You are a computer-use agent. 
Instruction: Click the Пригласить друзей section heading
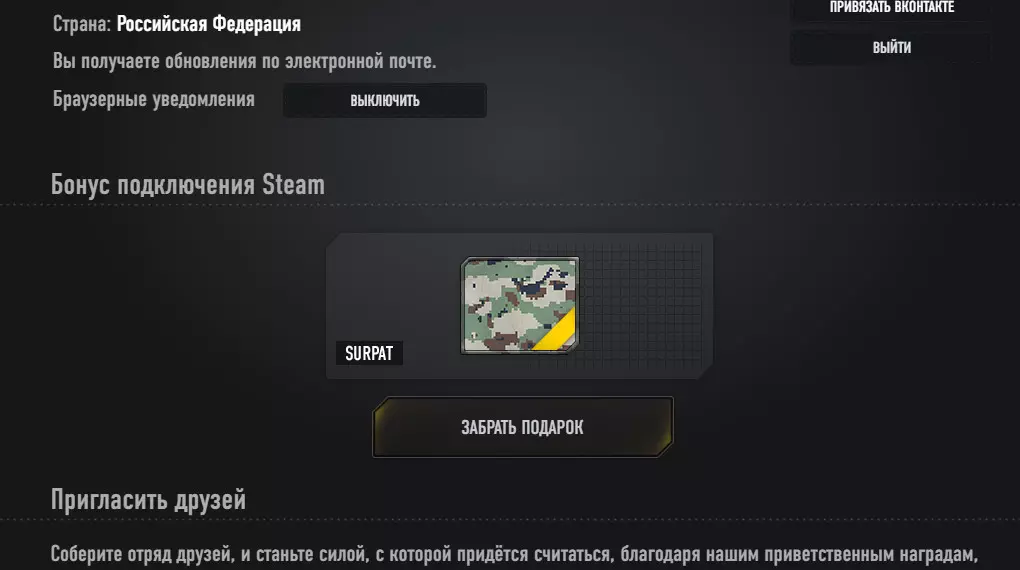pos(148,500)
